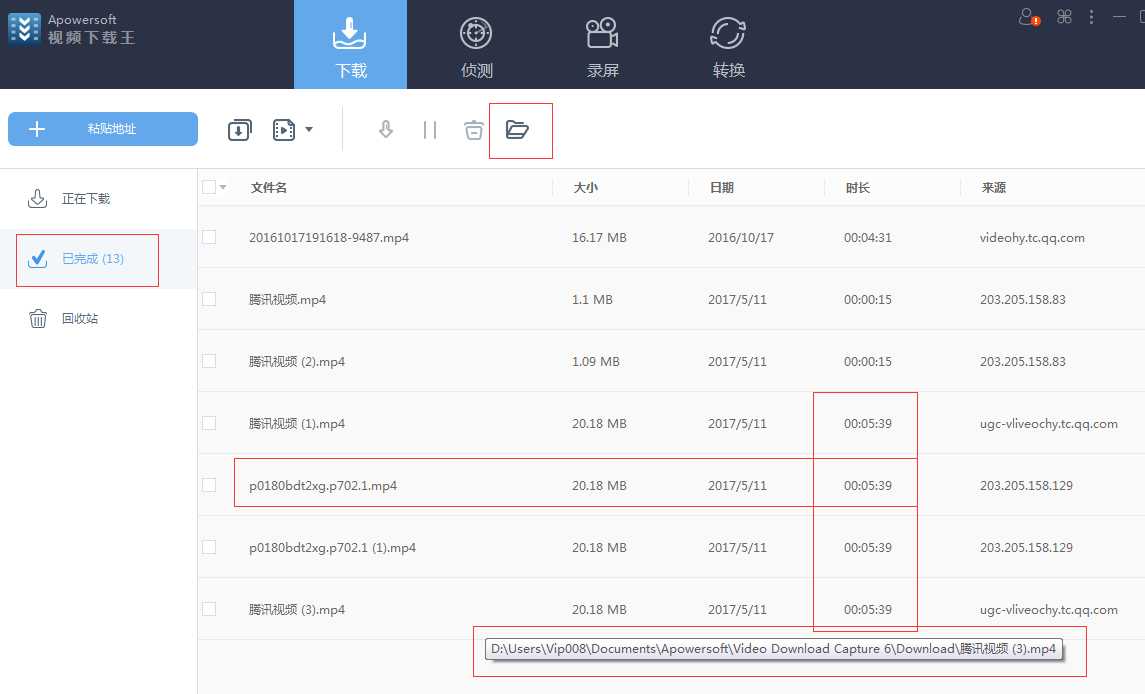Screen dimensions: 1145x694
Task: Switch to the 录屏 screen record tab
Action: (x=602, y=45)
